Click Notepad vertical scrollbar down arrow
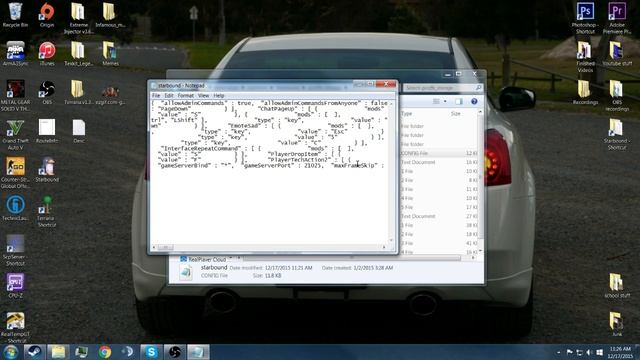Viewport: 640px width, 360px height. [x=391, y=241]
